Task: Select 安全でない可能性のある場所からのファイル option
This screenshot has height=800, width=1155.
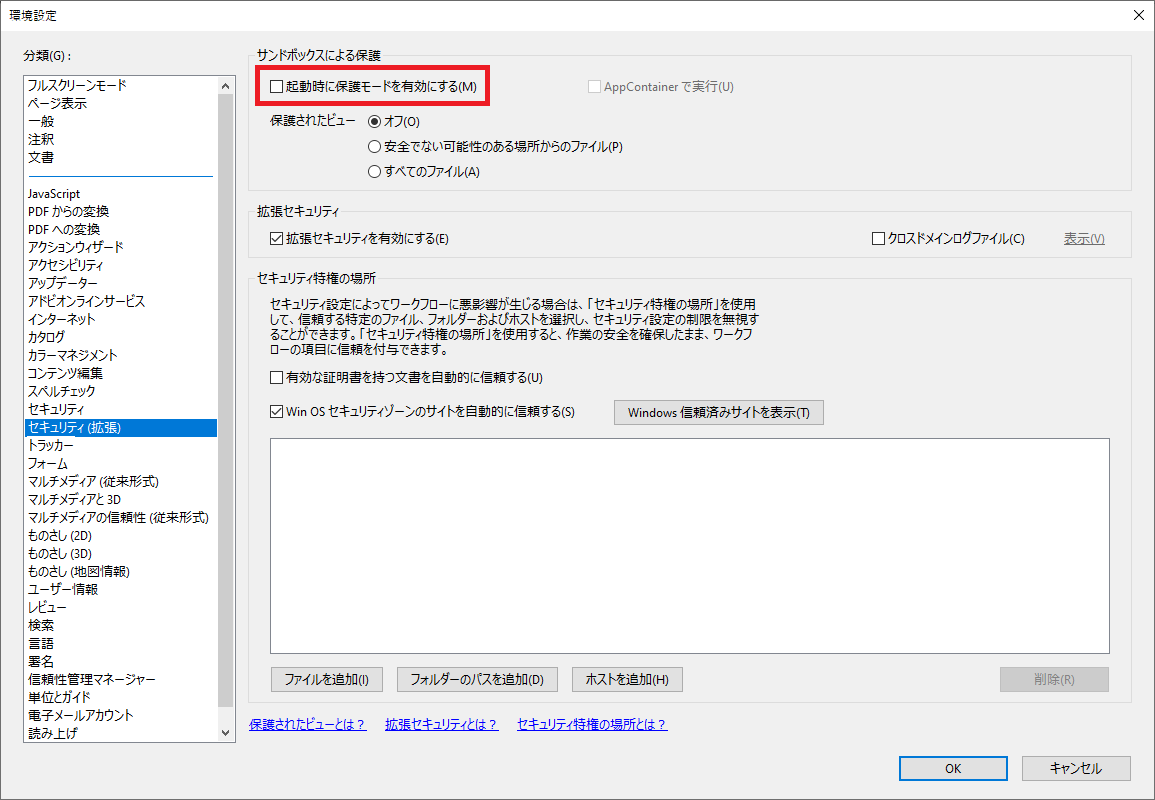Action: tap(375, 147)
